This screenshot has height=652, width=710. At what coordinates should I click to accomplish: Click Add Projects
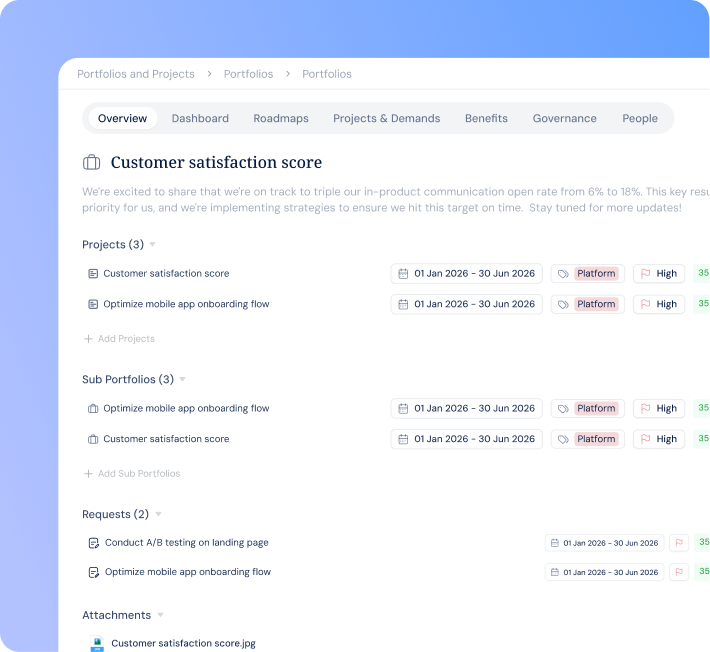120,339
